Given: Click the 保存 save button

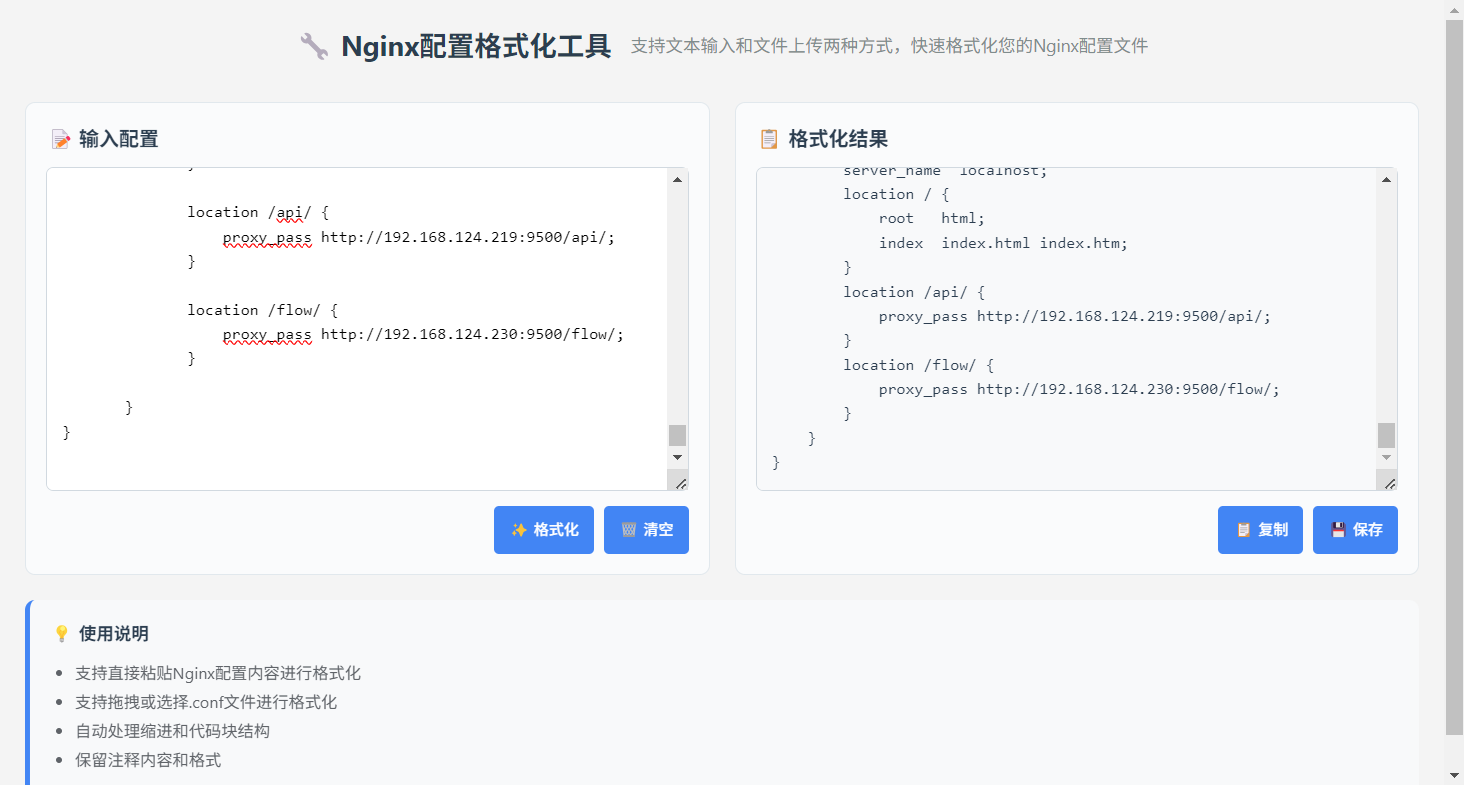Looking at the screenshot, I should (x=1355, y=530).
